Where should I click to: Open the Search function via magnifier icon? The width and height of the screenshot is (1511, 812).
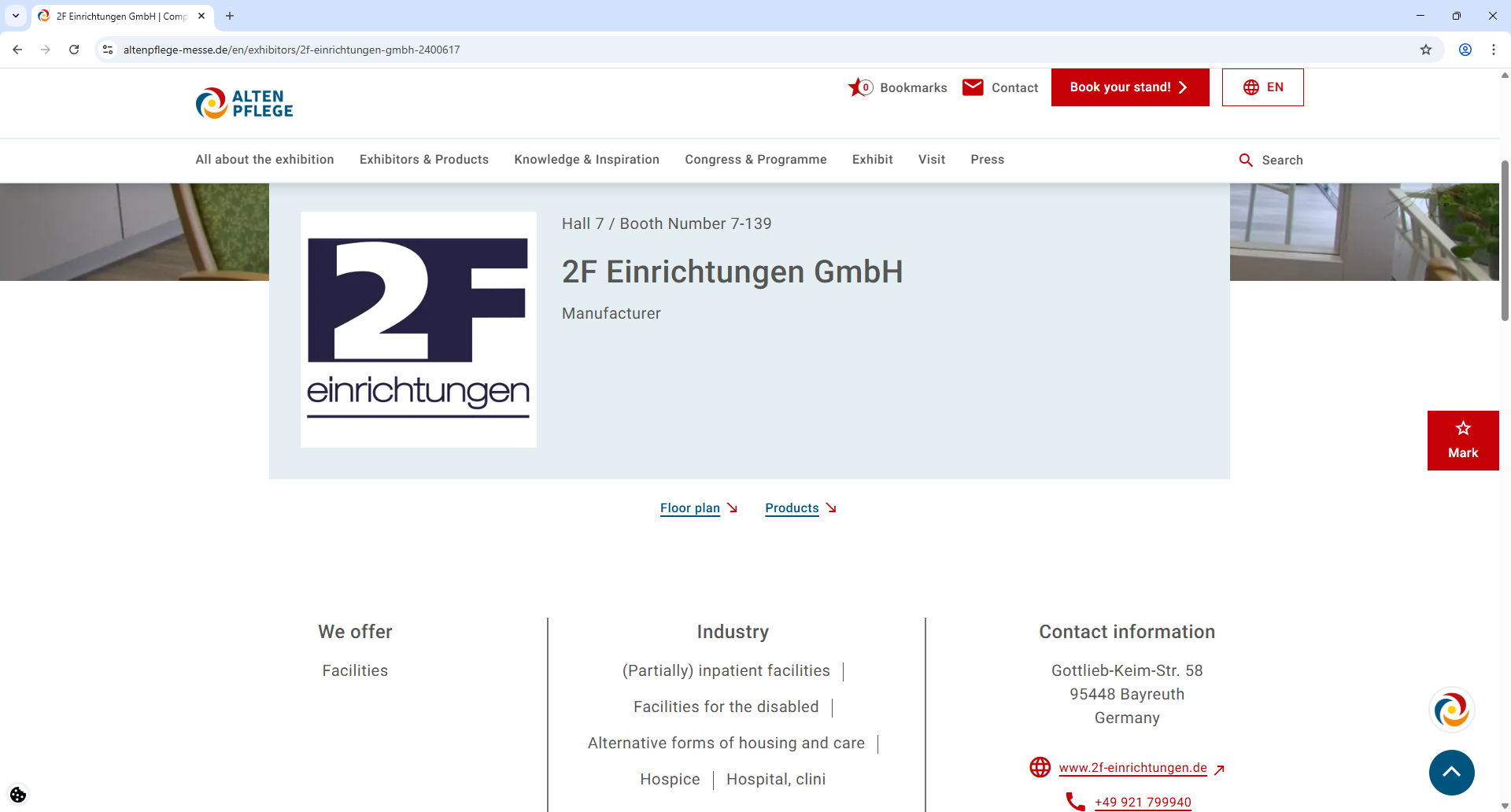coord(1246,160)
